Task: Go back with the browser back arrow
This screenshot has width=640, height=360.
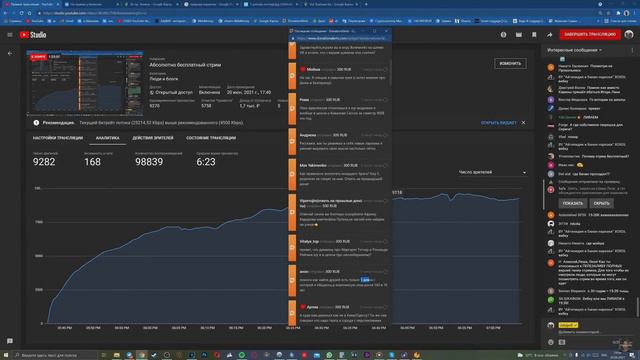Action: click(x=5, y=13)
